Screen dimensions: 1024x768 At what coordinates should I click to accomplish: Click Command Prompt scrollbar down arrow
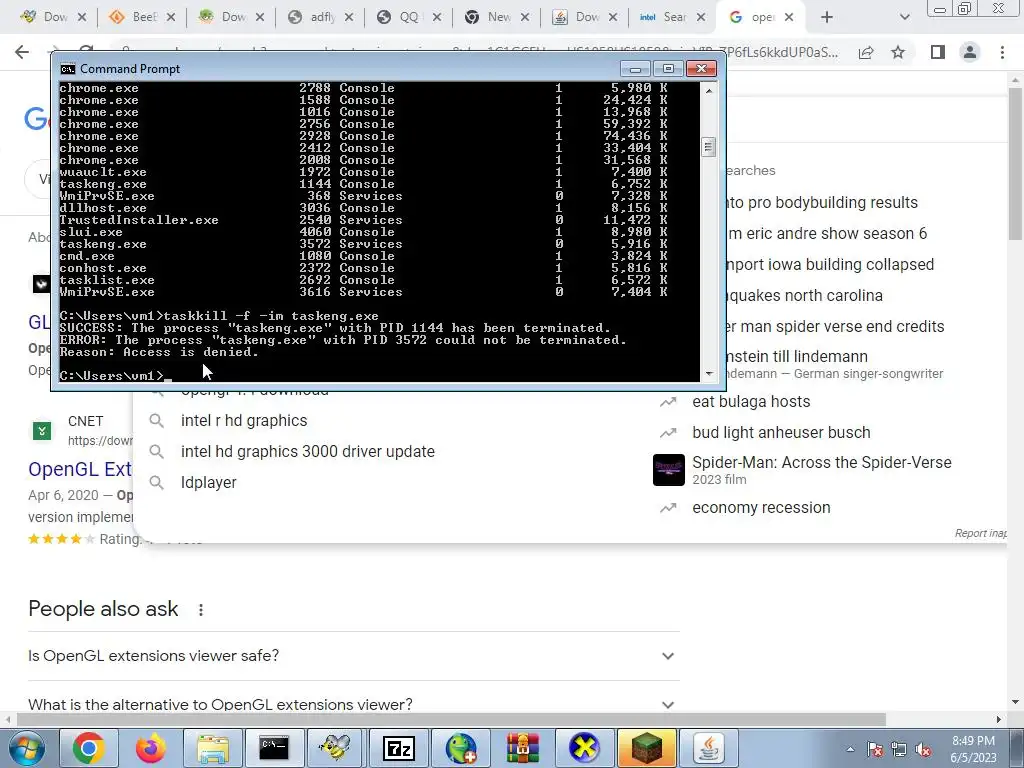tap(709, 374)
